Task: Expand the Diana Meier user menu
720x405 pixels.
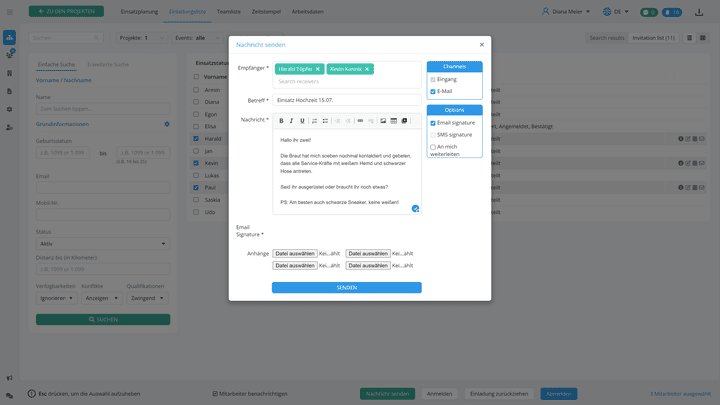Action: point(583,12)
